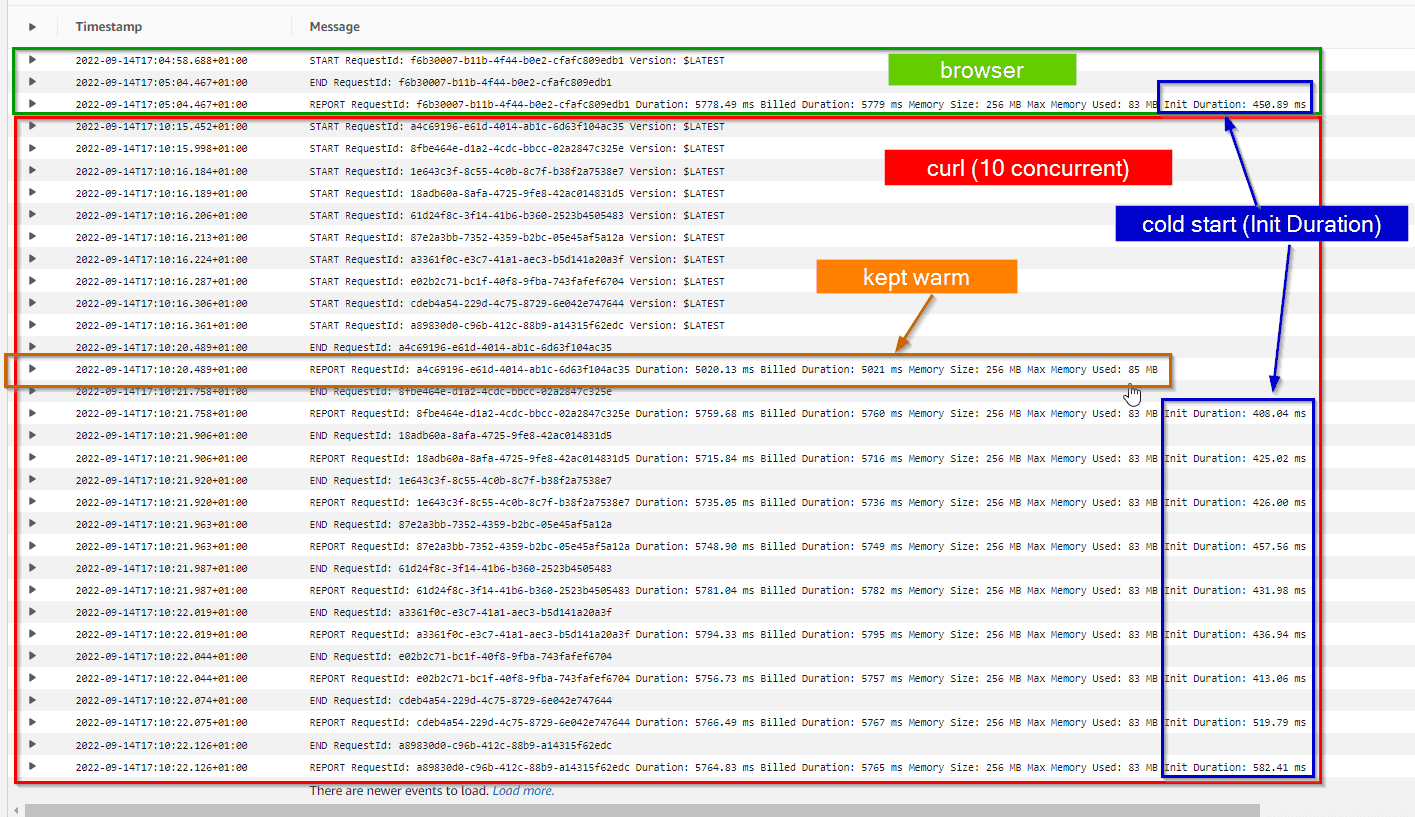1415x817 pixels.
Task: Click the Load more link
Action: click(523, 791)
